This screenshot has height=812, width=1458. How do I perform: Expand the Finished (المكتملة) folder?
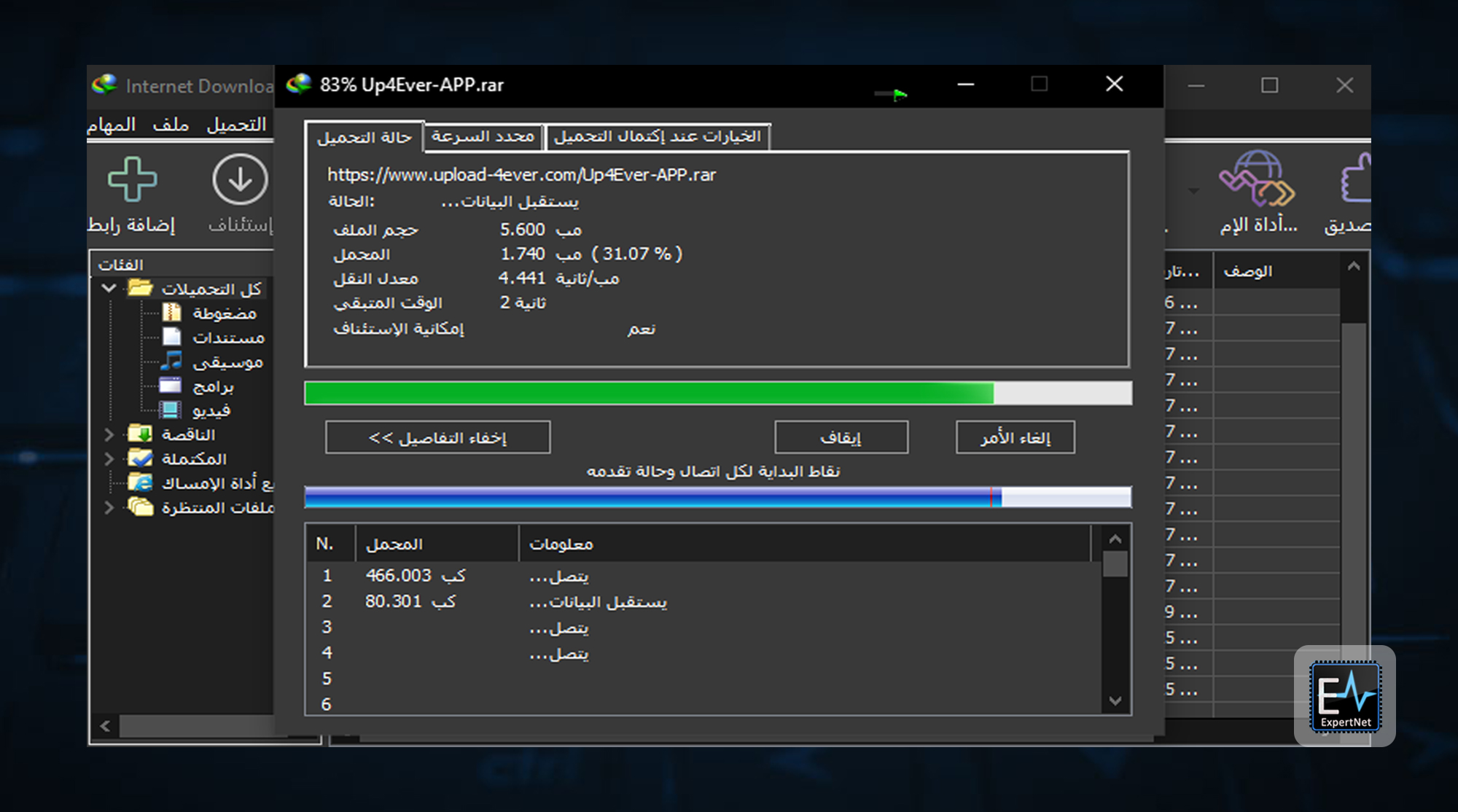(x=109, y=459)
